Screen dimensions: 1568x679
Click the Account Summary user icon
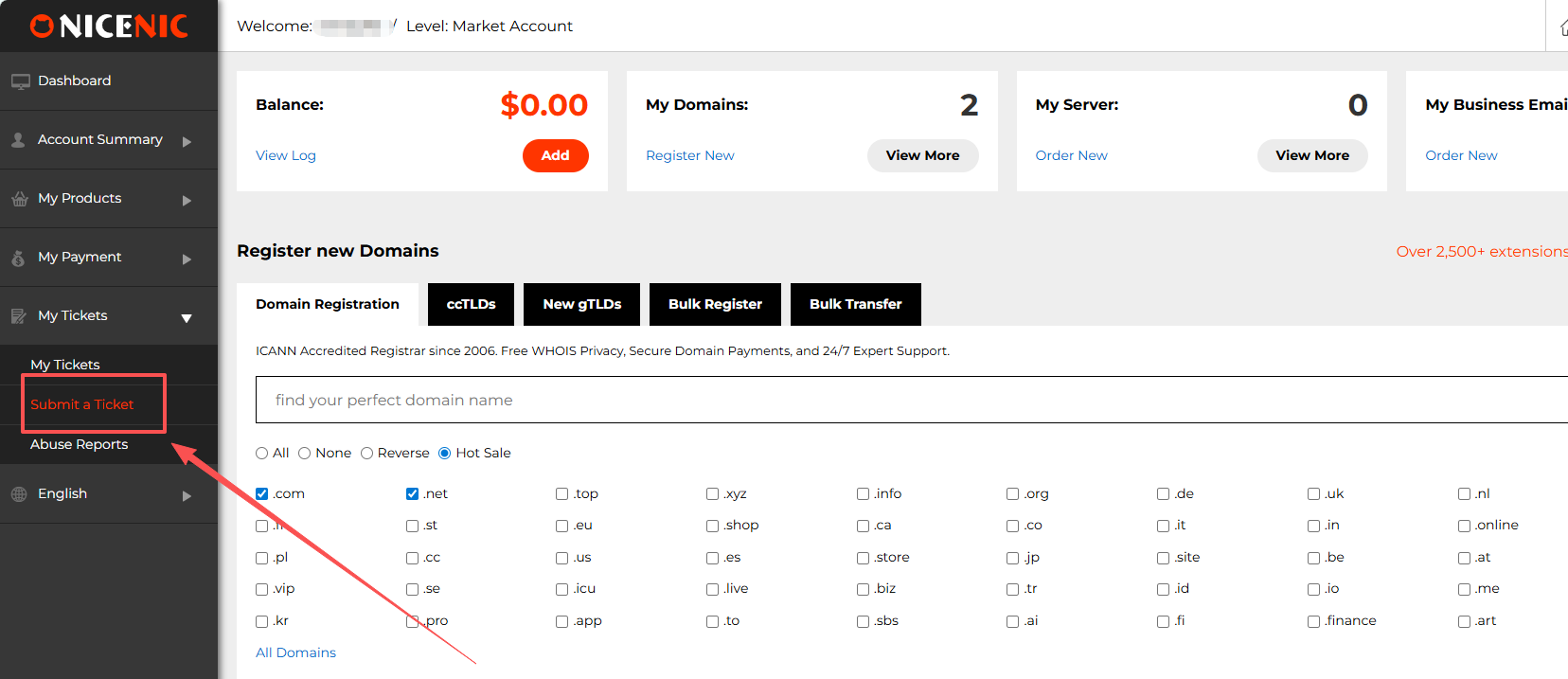pyautogui.click(x=18, y=140)
